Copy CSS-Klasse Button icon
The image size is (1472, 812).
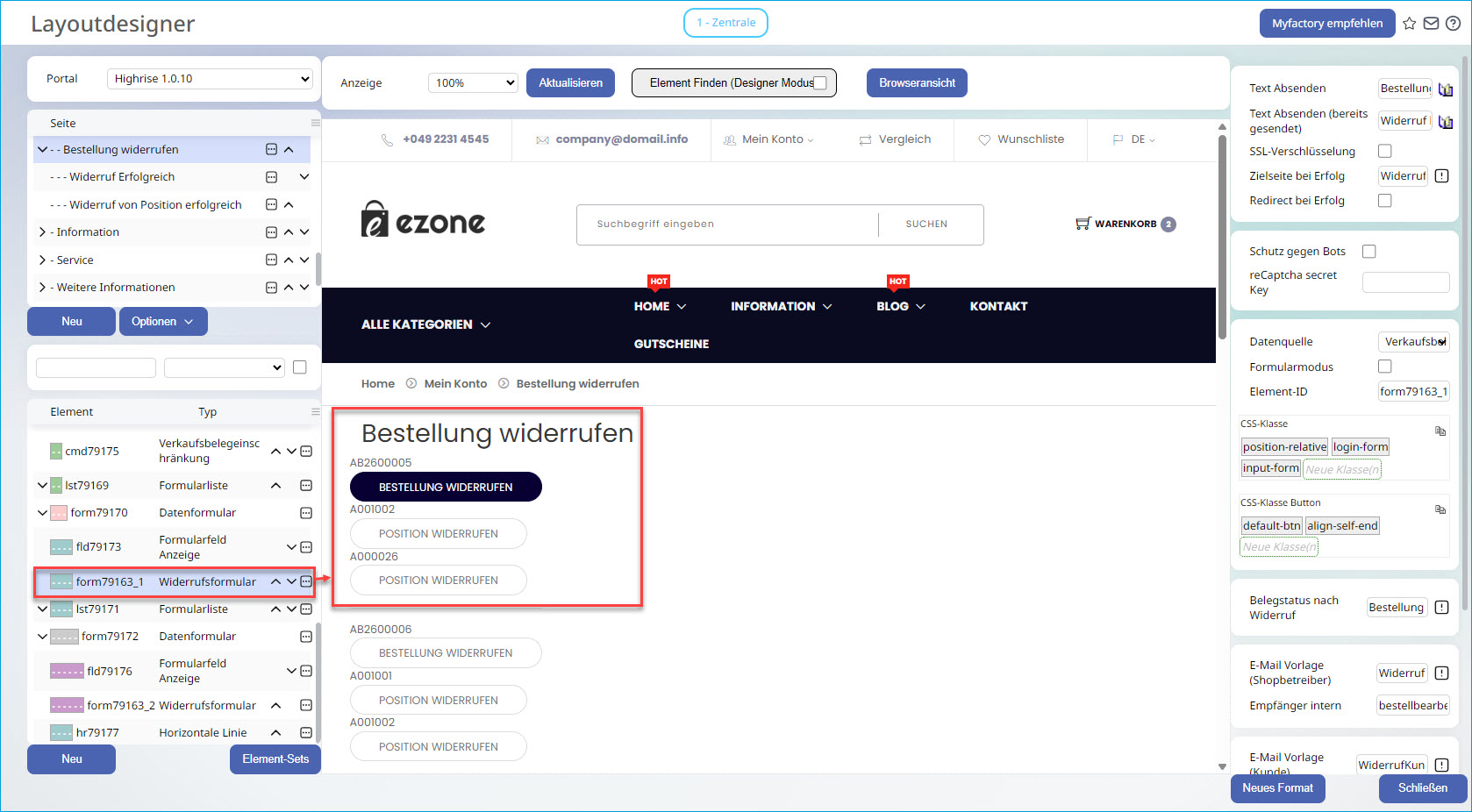pyautogui.click(x=1440, y=509)
